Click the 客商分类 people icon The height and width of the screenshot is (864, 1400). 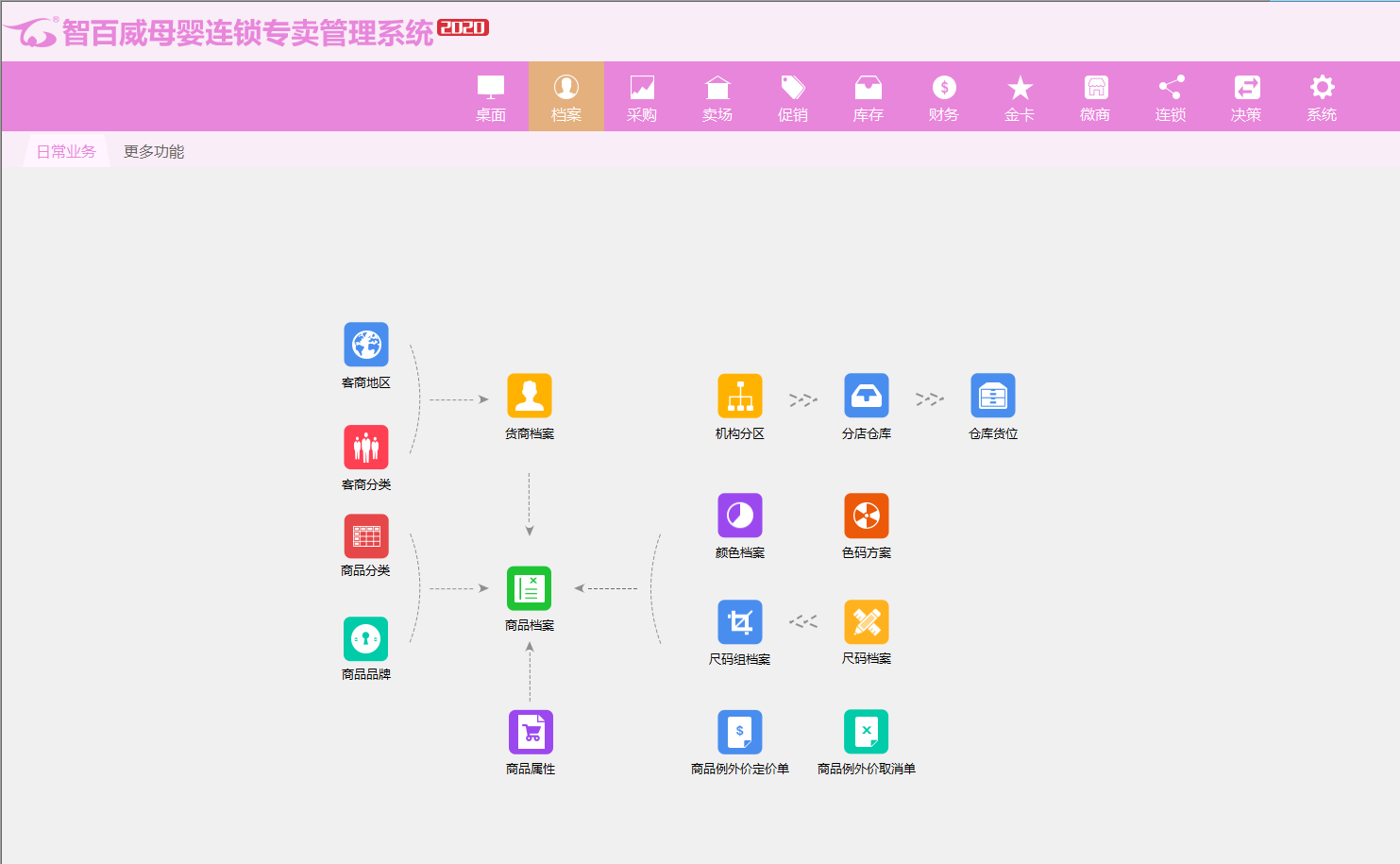pos(365,447)
